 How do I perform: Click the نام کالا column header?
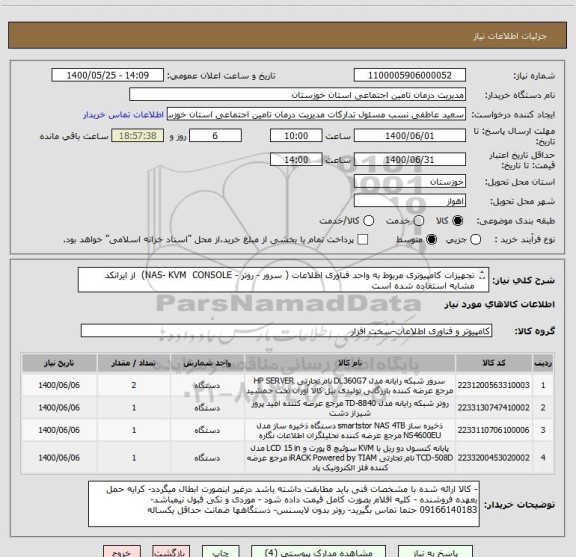tap(350, 363)
